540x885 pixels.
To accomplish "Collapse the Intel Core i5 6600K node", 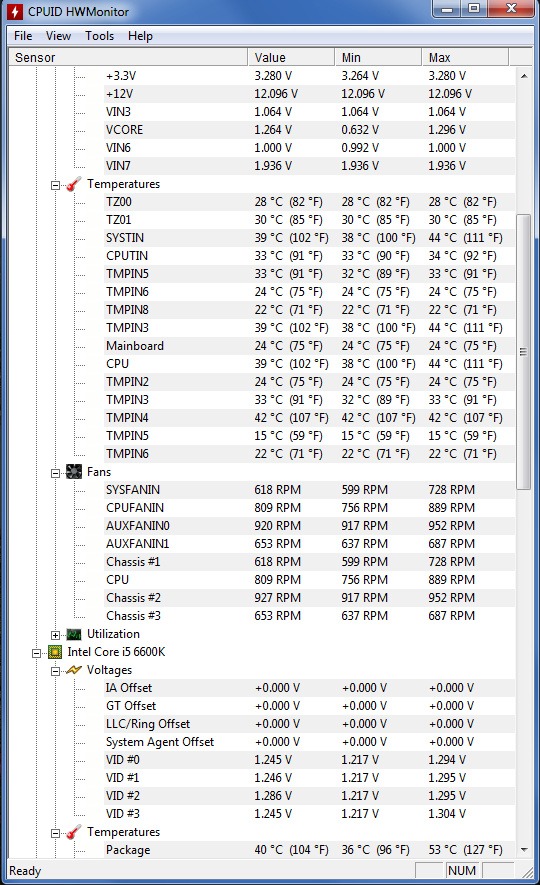I will (36, 653).
